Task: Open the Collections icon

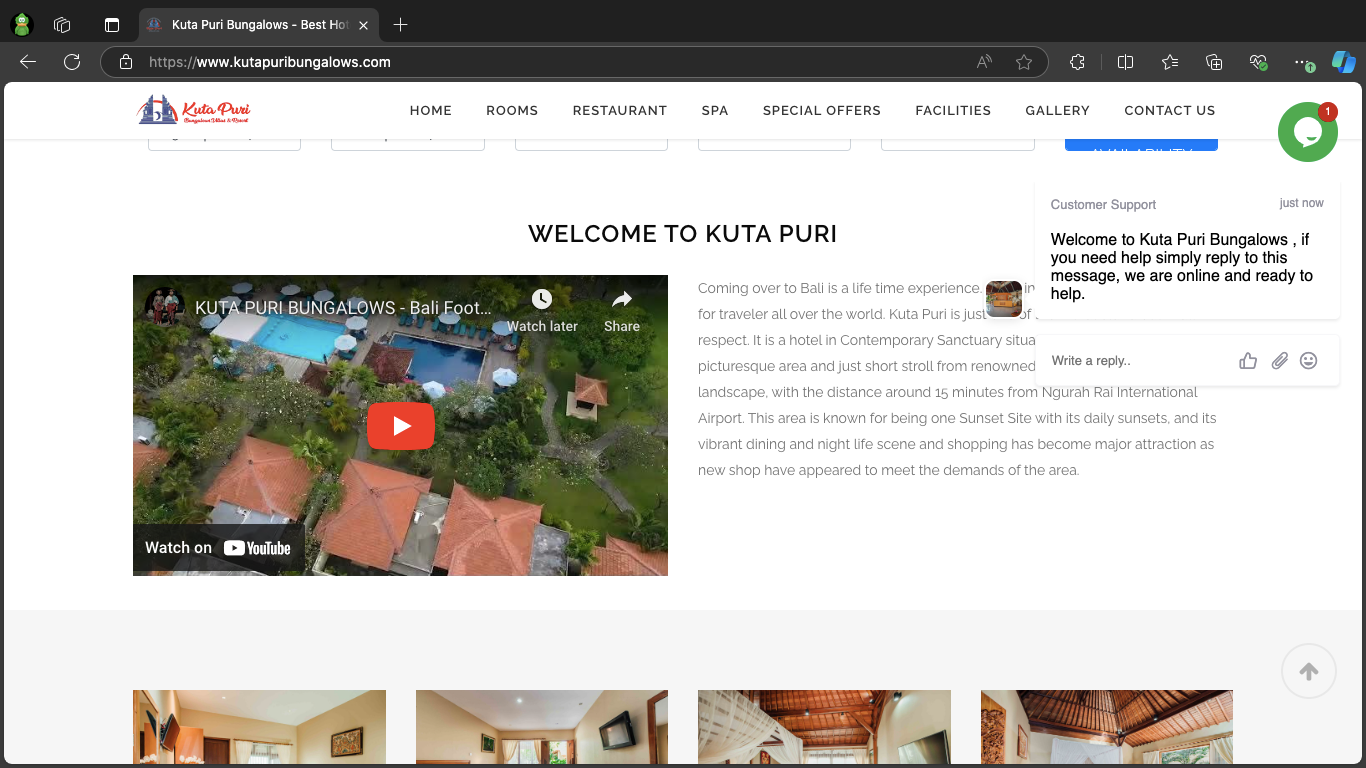Action: pyautogui.click(x=1214, y=62)
